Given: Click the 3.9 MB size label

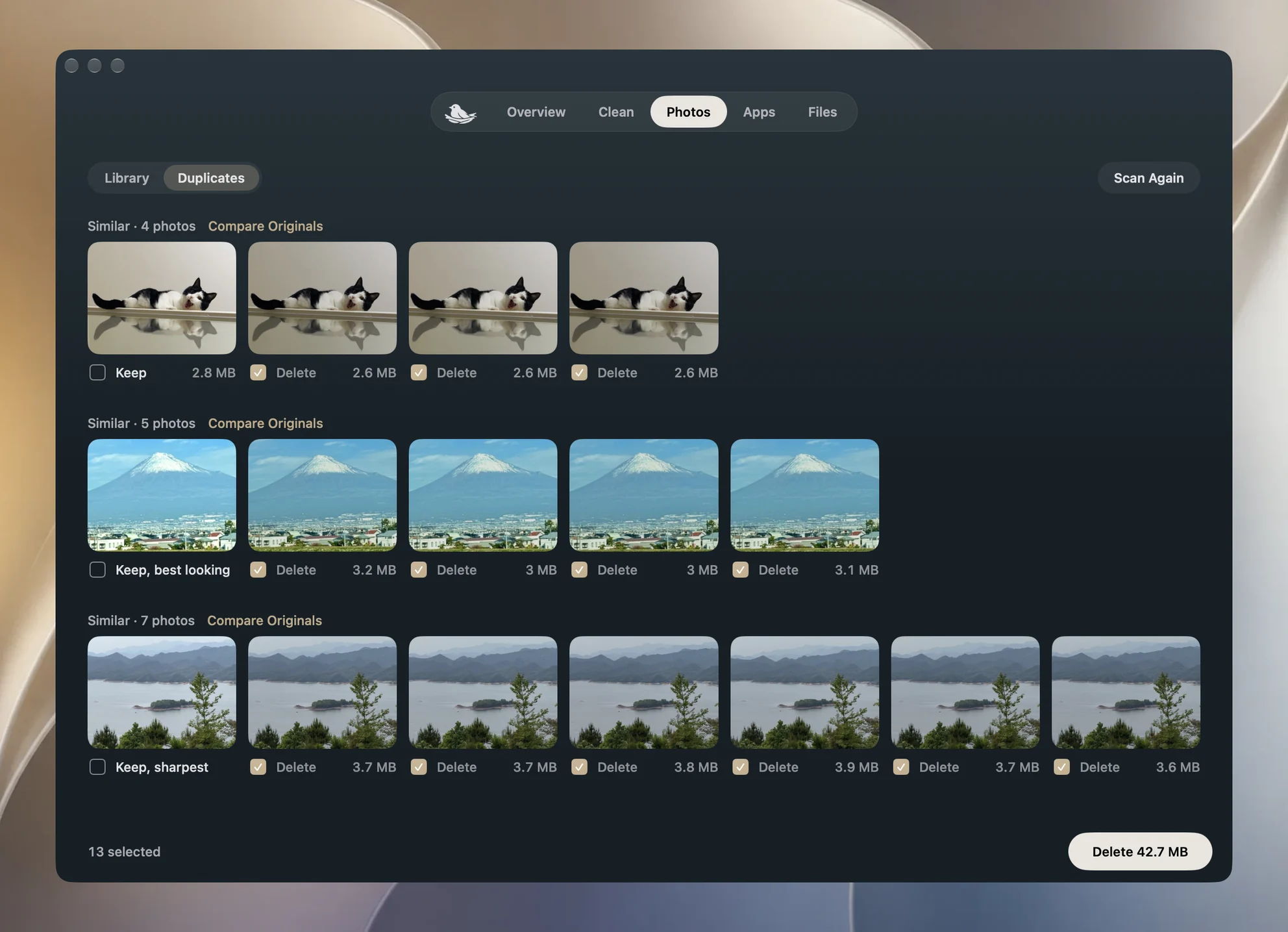Looking at the screenshot, I should click(x=857, y=768).
